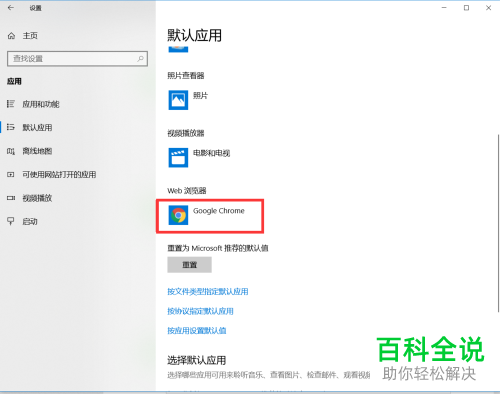The image size is (500, 394).
Task: Select 默认应用 in sidebar
Action: tap(37, 127)
